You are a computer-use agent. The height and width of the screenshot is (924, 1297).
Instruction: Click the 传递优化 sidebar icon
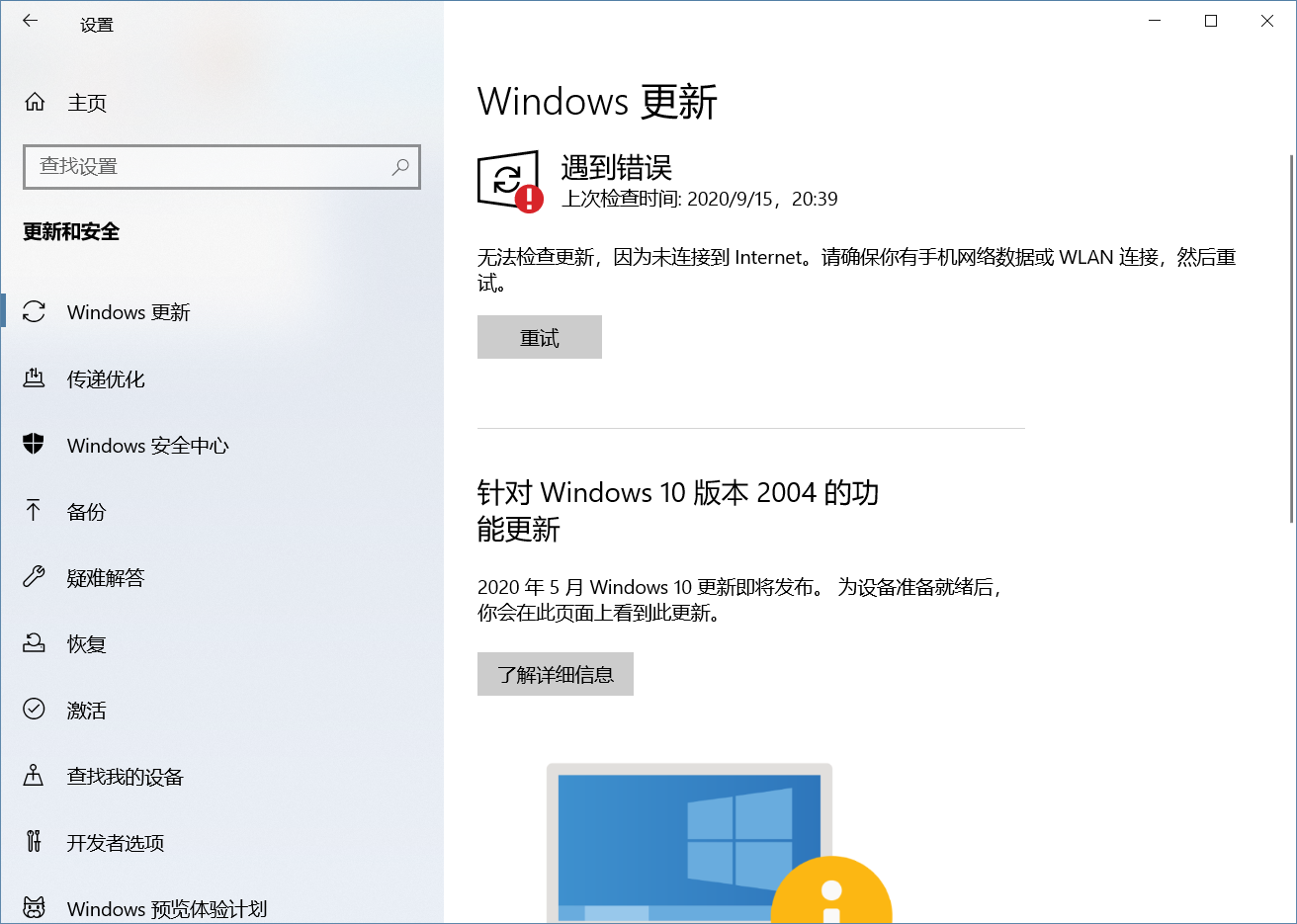click(34, 378)
